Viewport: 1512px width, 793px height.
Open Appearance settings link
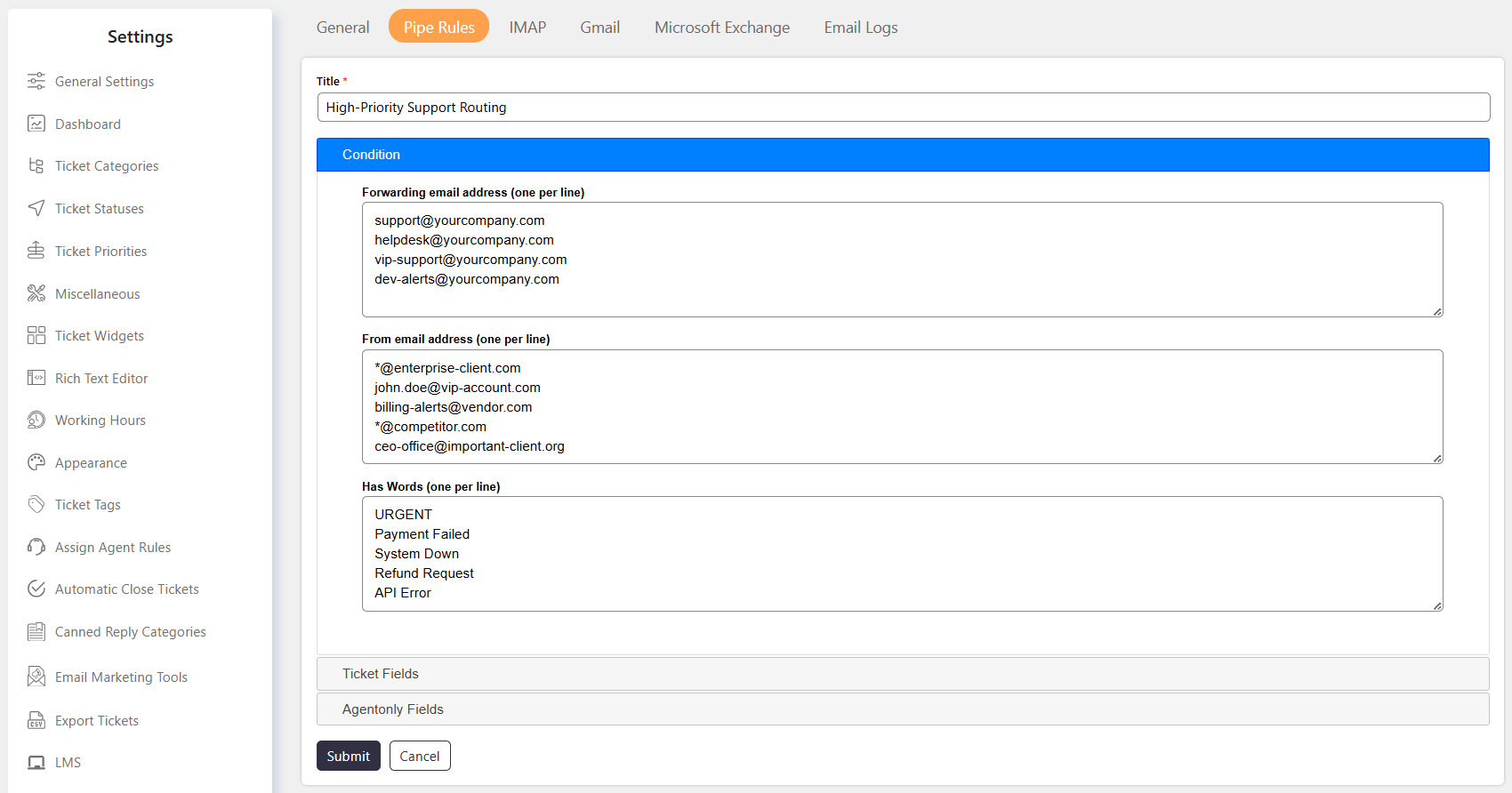[x=91, y=462]
